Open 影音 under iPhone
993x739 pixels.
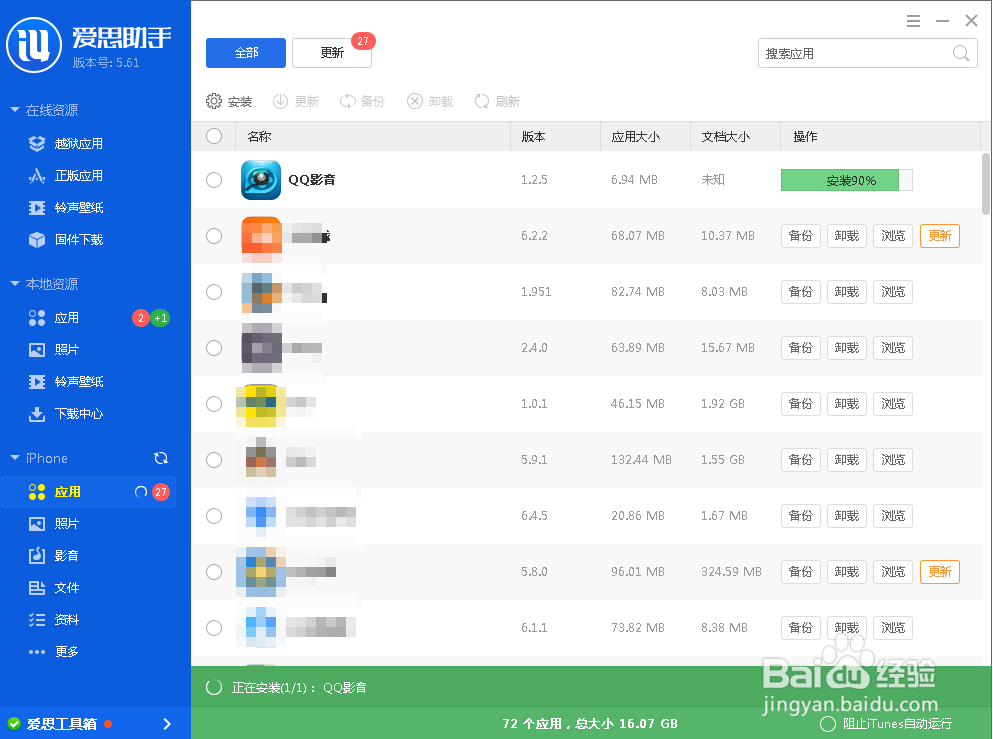click(54, 556)
